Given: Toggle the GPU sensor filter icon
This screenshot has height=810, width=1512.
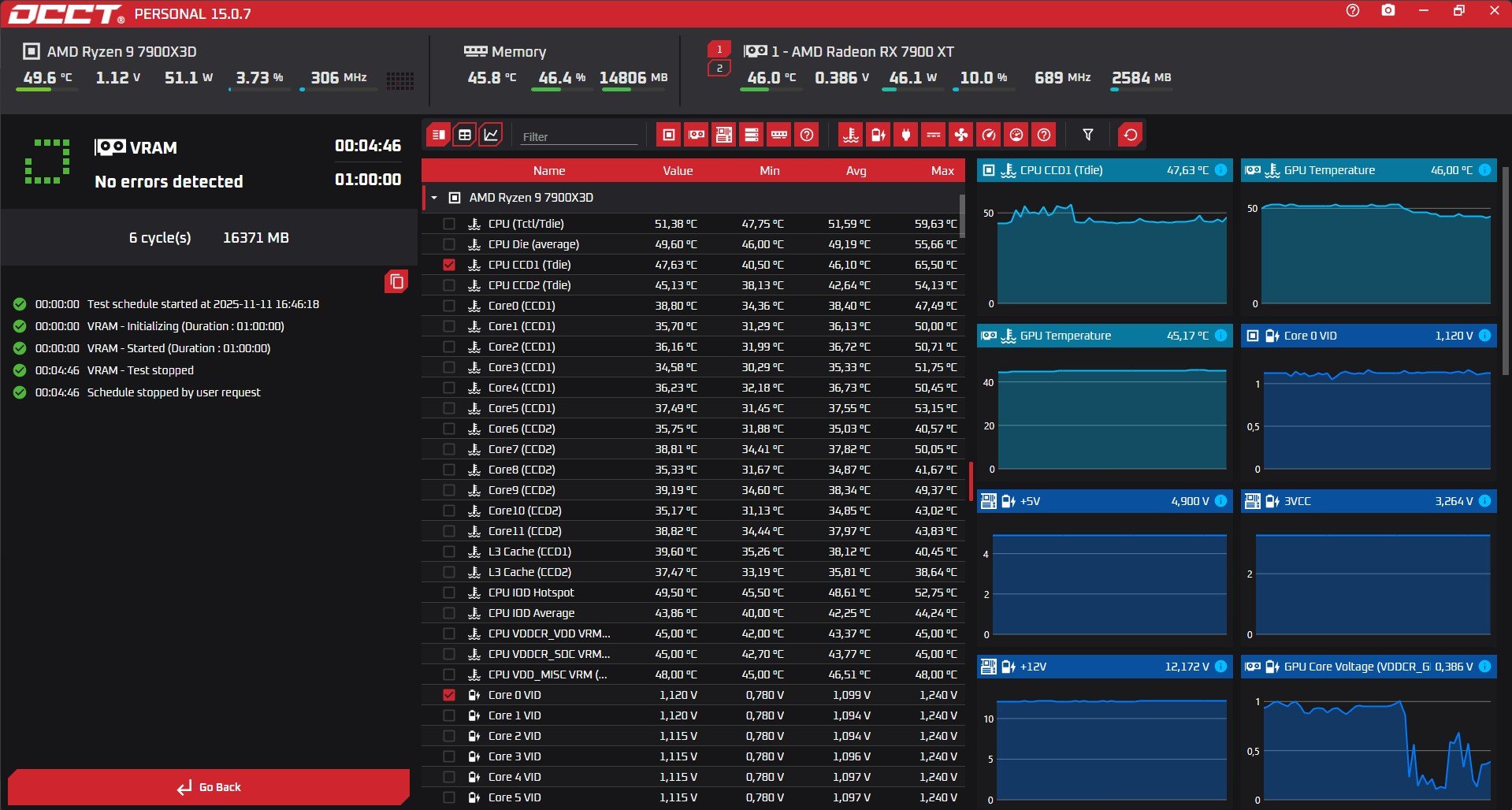Looking at the screenshot, I should tap(697, 135).
